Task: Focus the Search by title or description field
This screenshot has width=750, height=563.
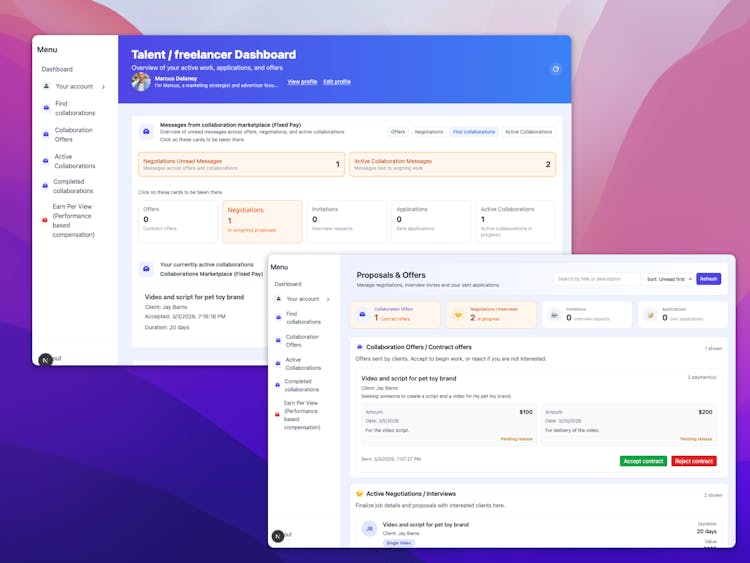Action: click(x=597, y=279)
